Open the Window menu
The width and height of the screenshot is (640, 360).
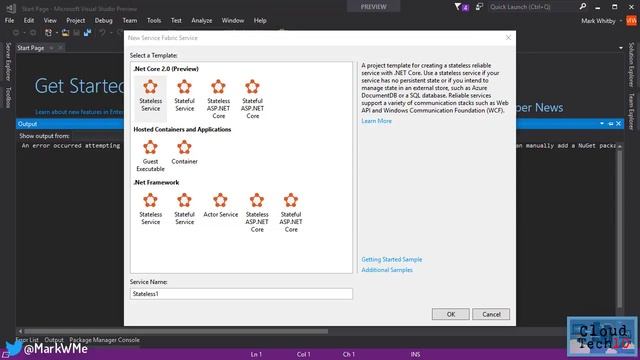pos(233,20)
